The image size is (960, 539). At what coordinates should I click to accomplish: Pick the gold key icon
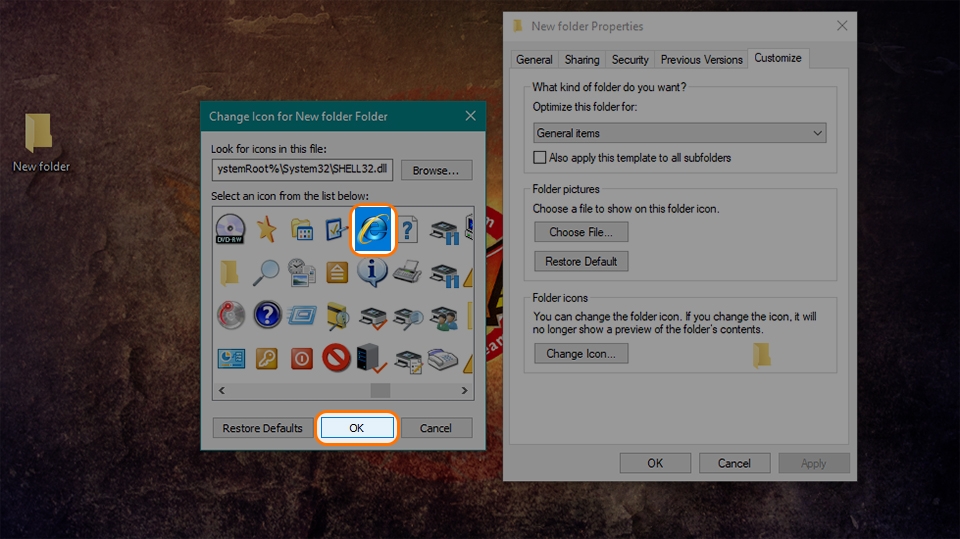point(266,358)
